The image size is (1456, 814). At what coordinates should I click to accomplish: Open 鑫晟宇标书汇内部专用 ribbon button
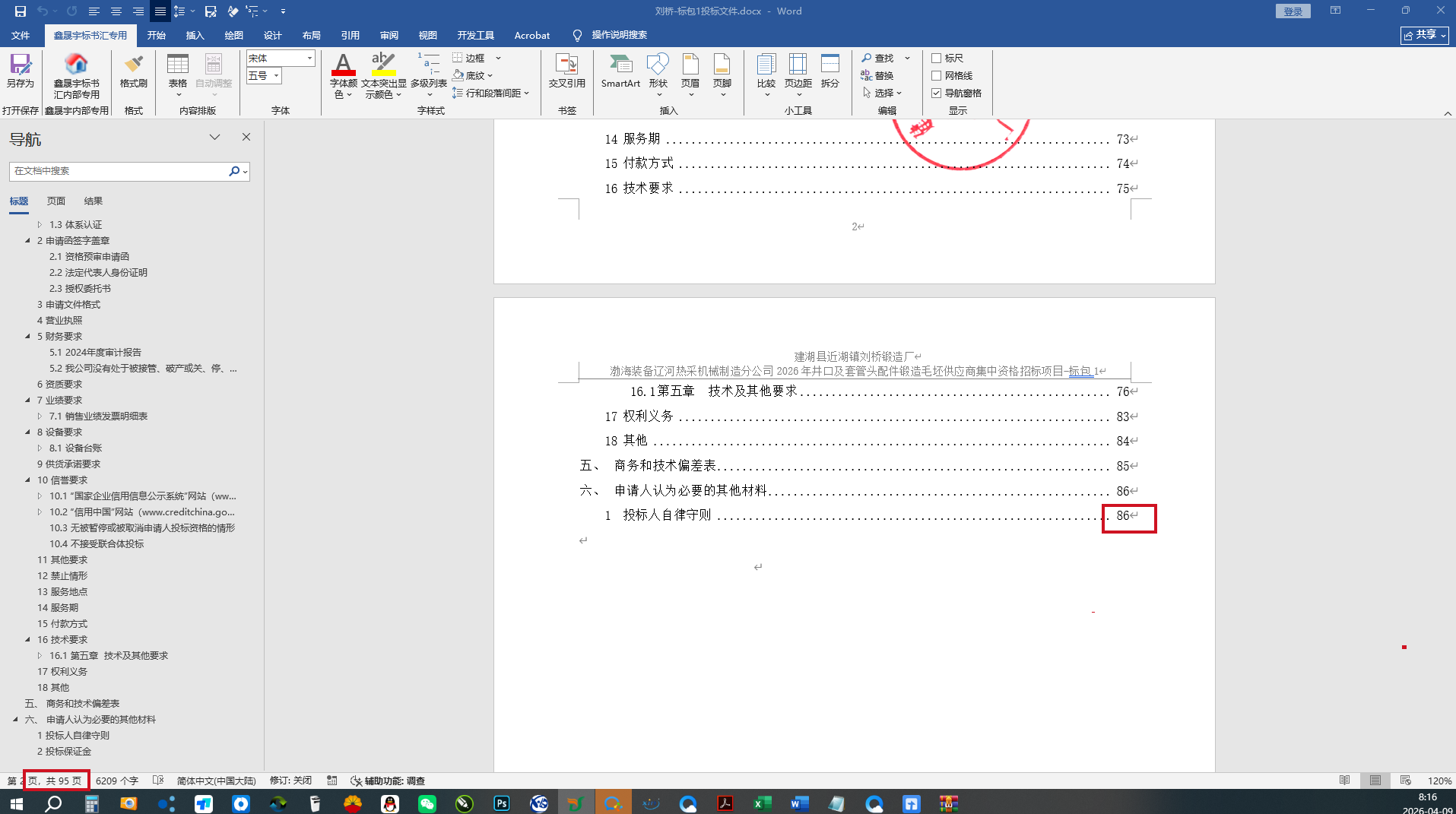point(76,76)
